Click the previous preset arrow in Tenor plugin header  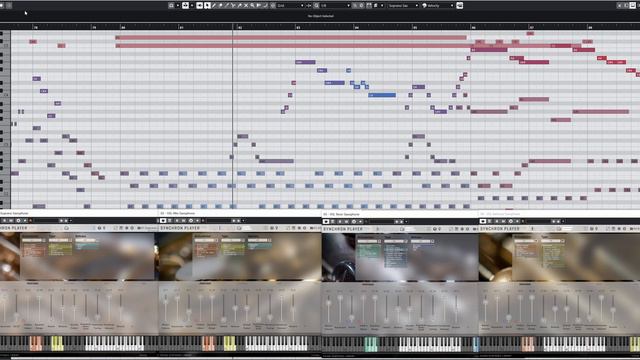pyautogui.click(x=397, y=221)
